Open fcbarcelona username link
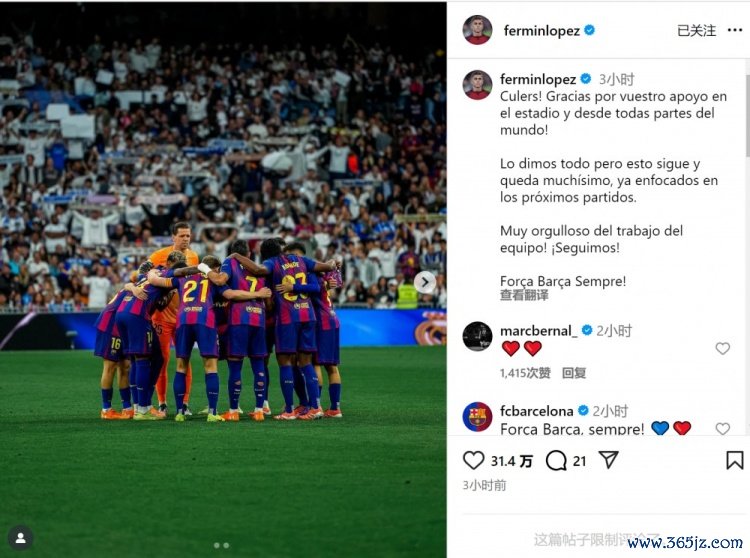Viewport: 750px width, 558px height. click(x=537, y=411)
